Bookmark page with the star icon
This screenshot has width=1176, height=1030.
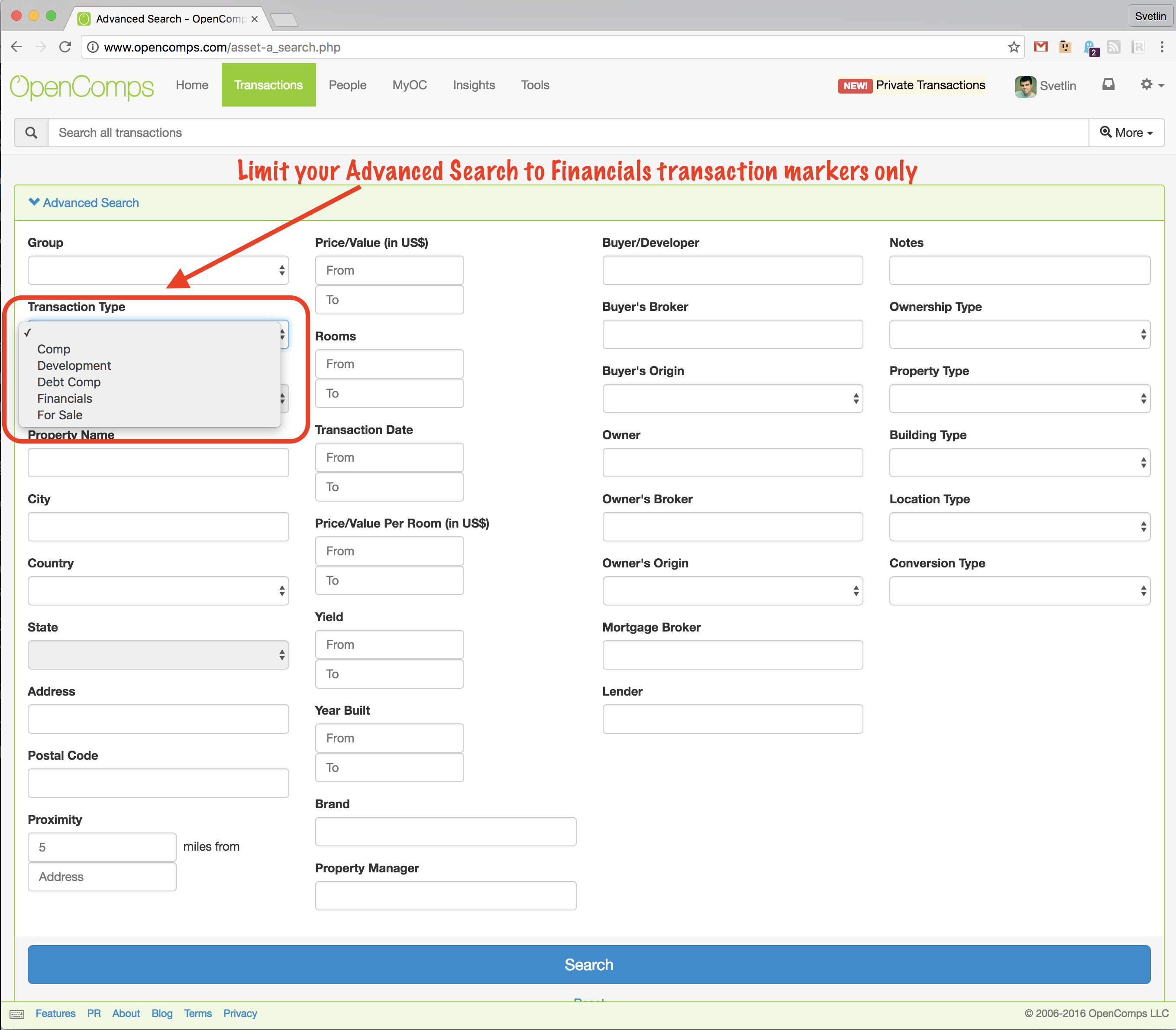coord(1014,47)
